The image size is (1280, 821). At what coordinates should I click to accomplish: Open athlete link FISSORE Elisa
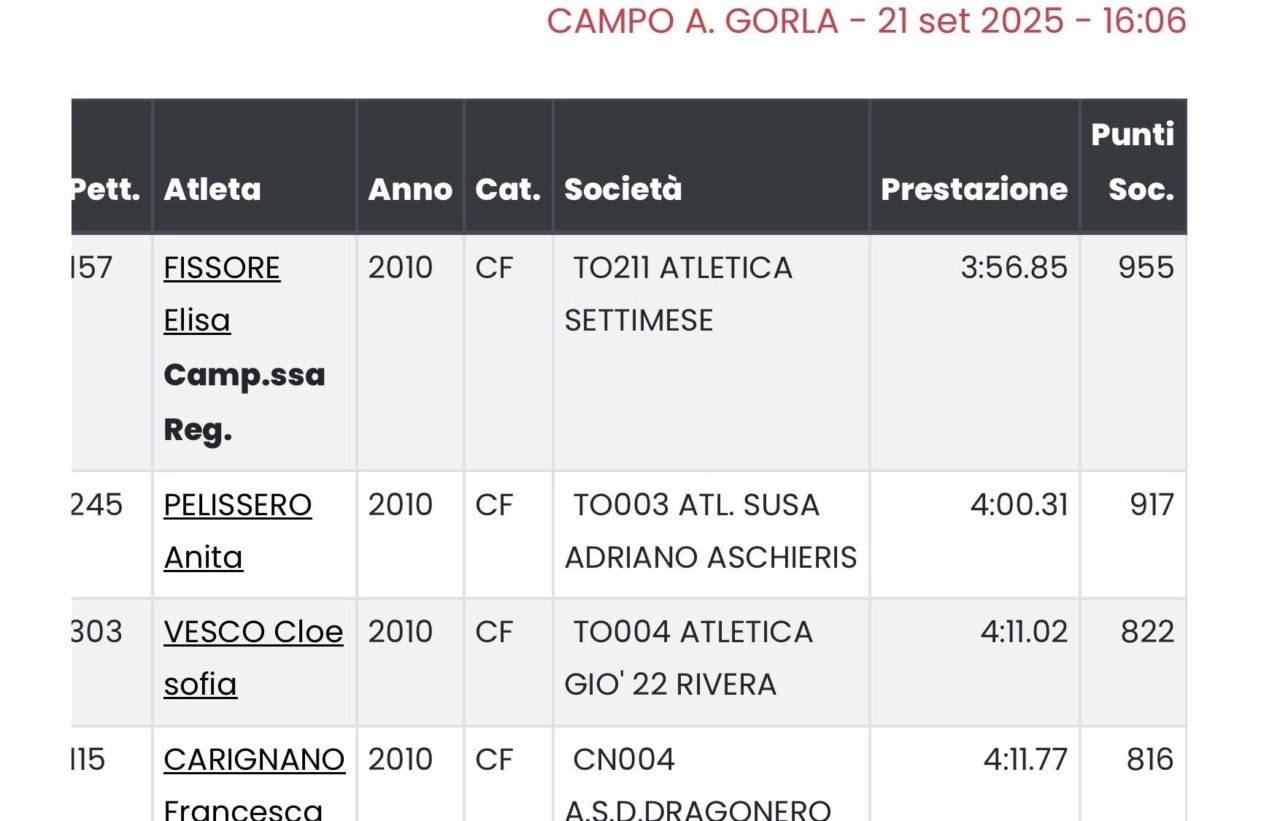tap(221, 268)
